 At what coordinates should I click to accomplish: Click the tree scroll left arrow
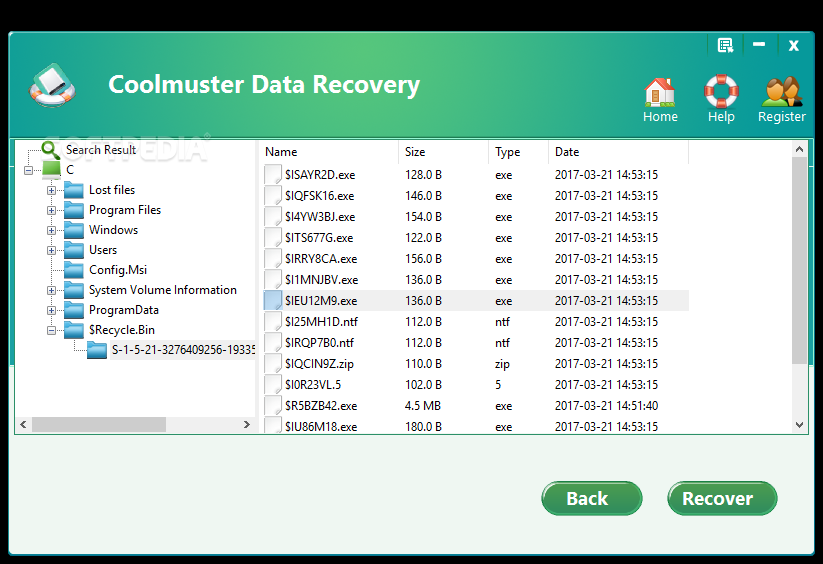[23, 424]
